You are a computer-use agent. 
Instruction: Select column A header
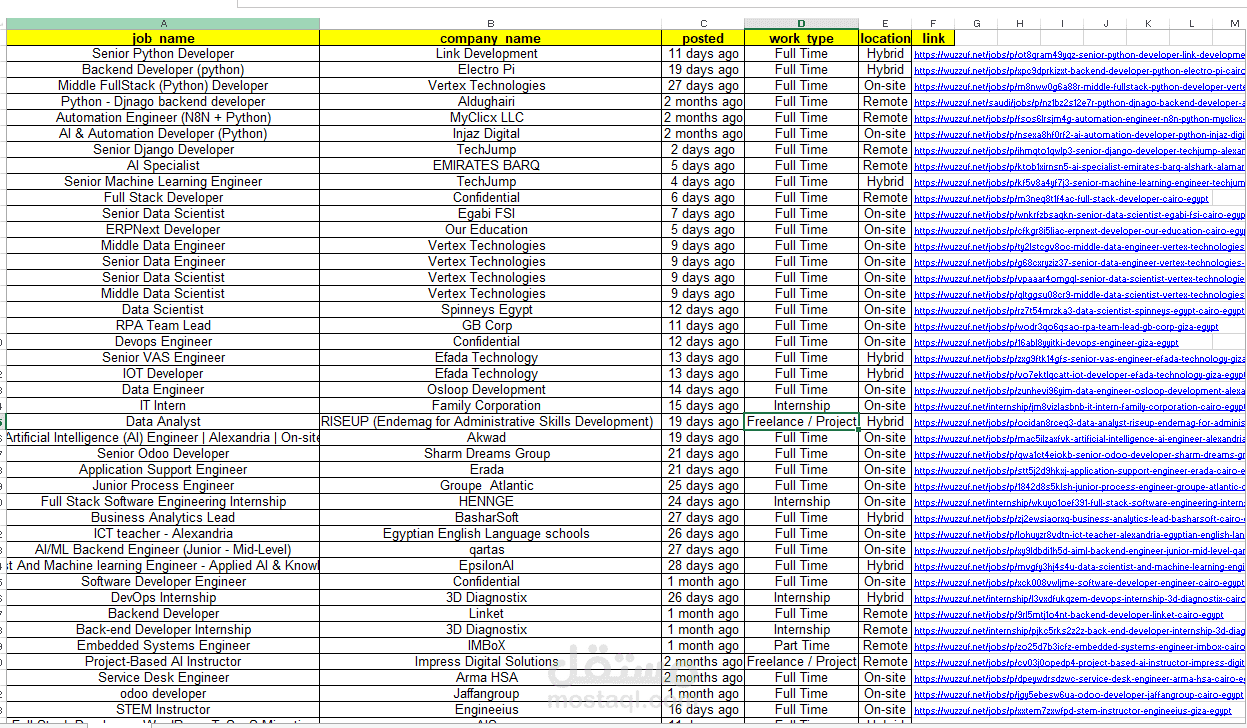[x=163, y=23]
